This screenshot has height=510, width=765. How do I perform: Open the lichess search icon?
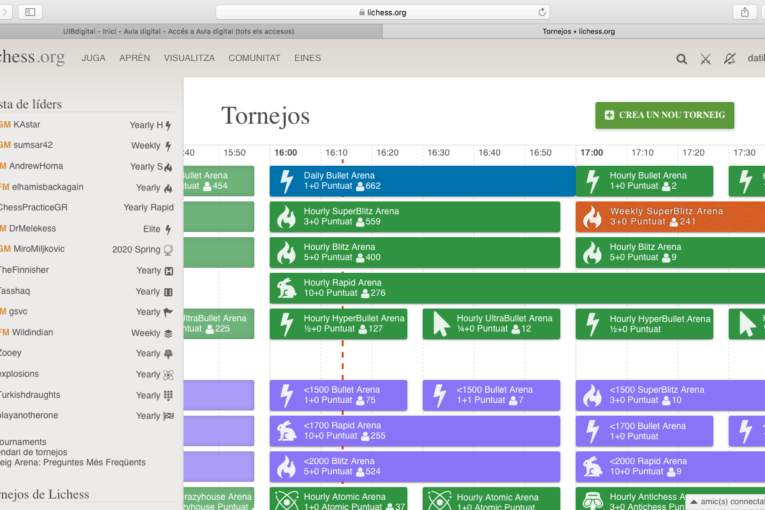[x=682, y=59]
